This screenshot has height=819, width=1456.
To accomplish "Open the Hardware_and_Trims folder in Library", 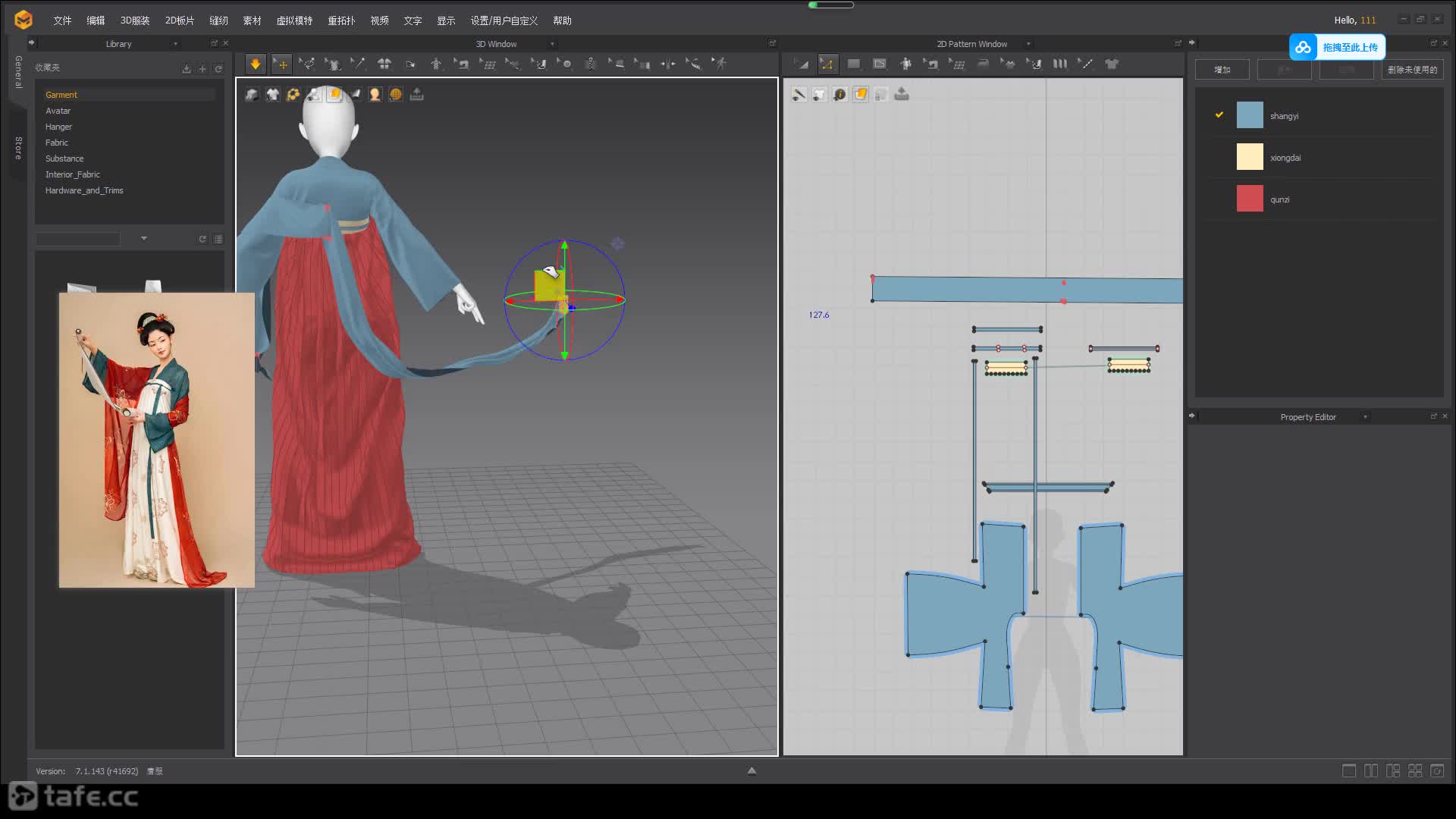I will pos(84,190).
